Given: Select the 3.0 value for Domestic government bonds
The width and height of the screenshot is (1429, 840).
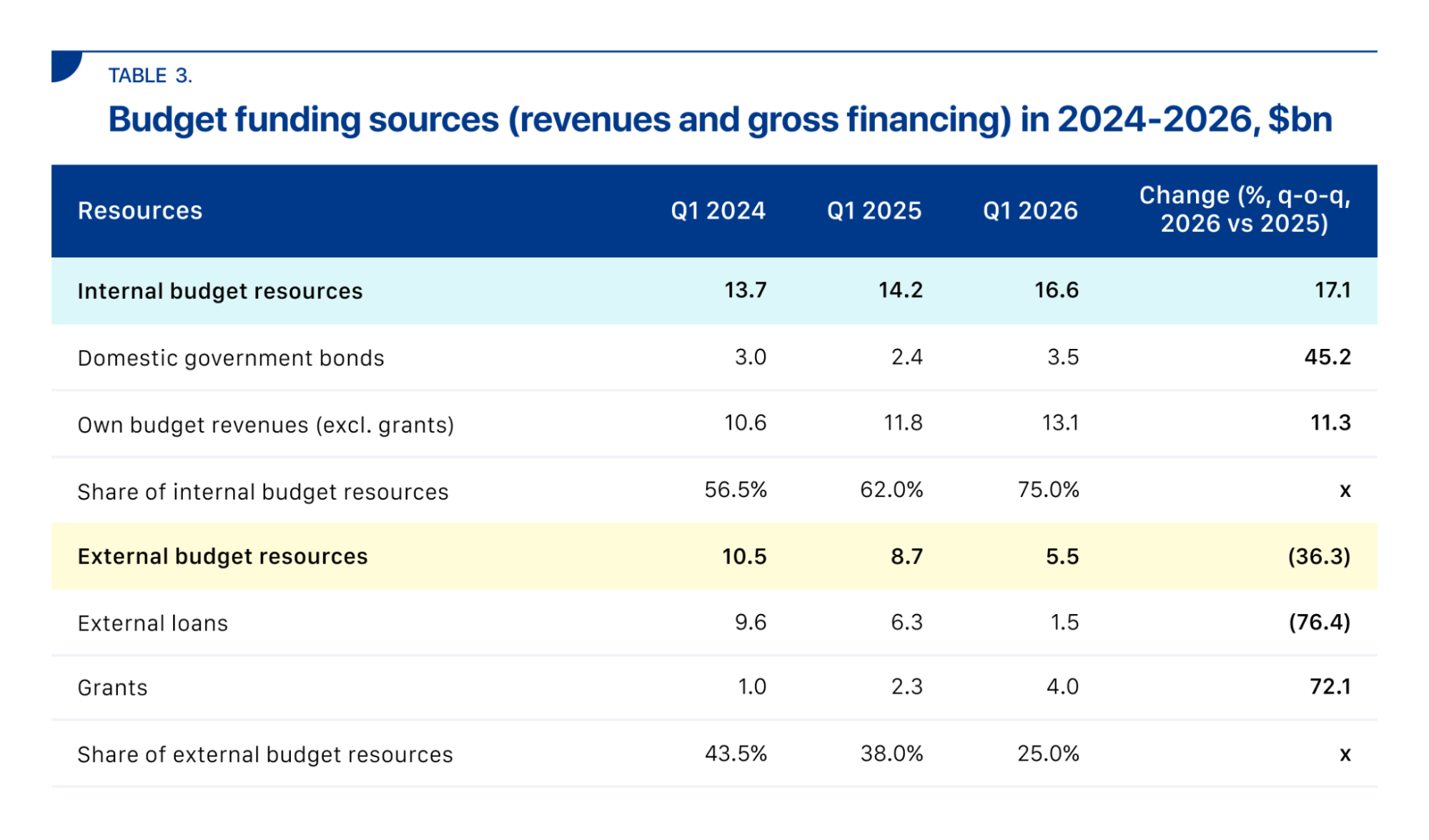Looking at the screenshot, I should coord(751,357).
